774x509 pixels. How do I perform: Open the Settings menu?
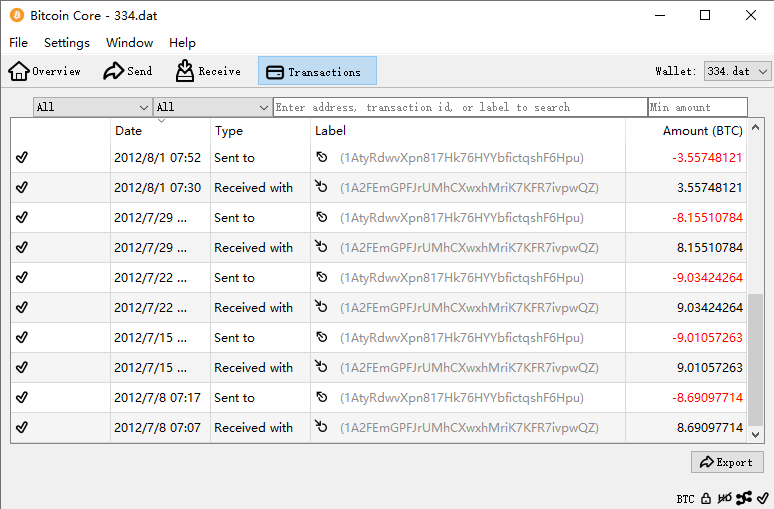point(67,43)
